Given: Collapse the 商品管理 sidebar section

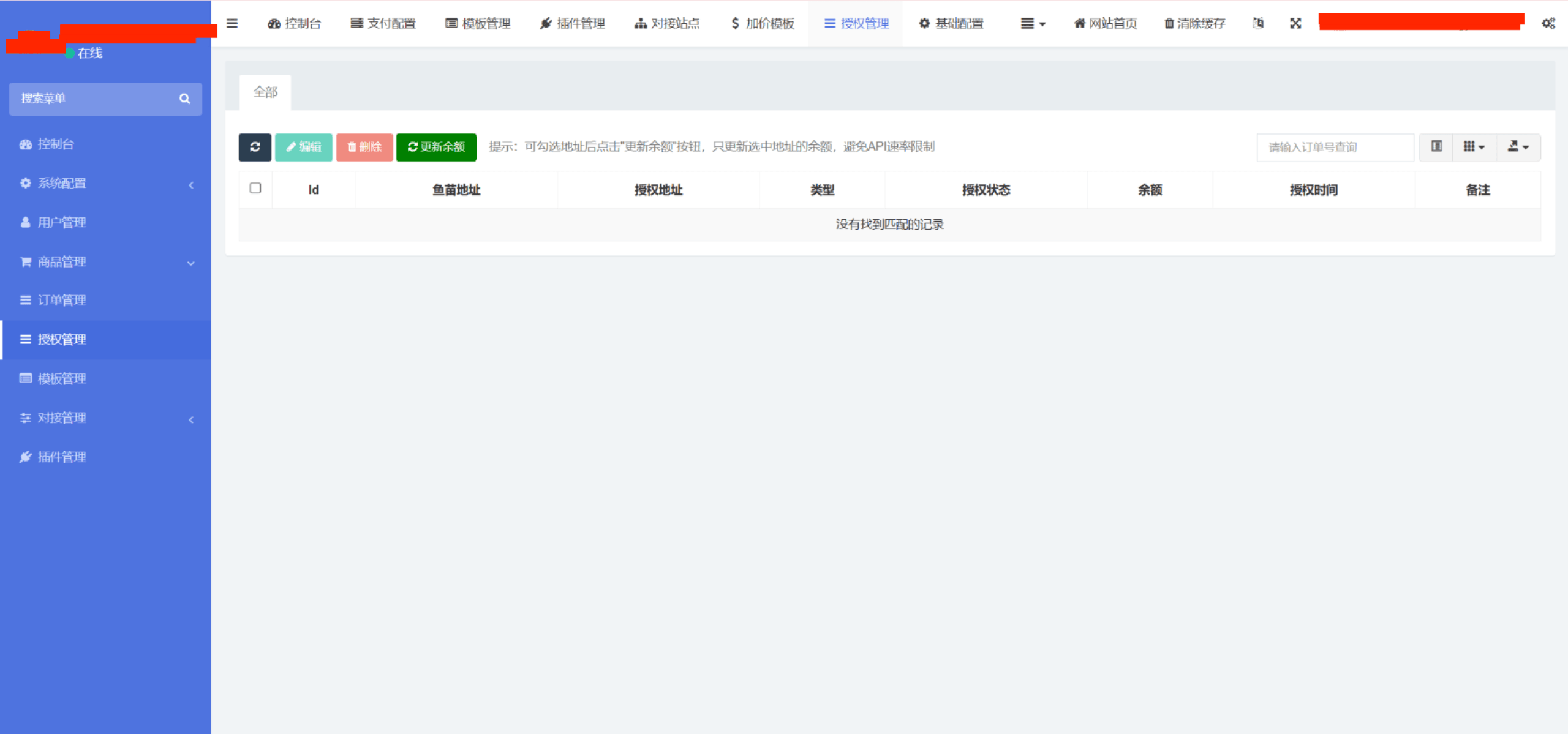Looking at the screenshot, I should coord(105,261).
